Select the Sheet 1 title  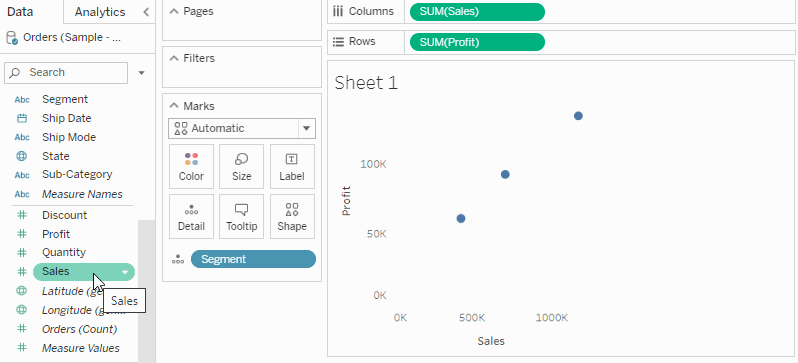[x=366, y=82]
